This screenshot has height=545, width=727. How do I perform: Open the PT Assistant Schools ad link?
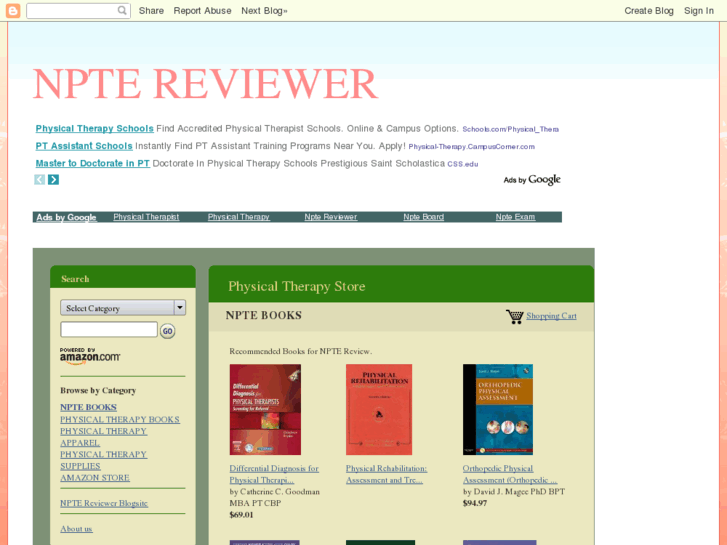pyautogui.click(x=84, y=146)
